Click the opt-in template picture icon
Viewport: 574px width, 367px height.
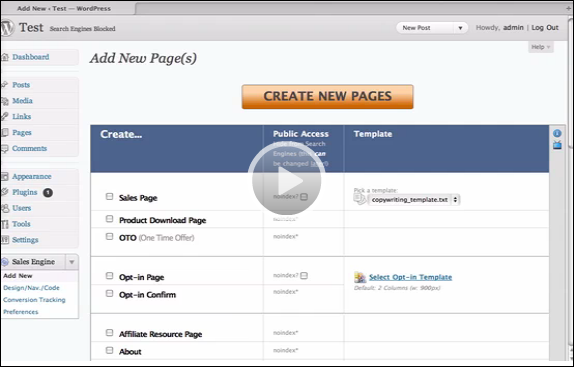click(360, 277)
